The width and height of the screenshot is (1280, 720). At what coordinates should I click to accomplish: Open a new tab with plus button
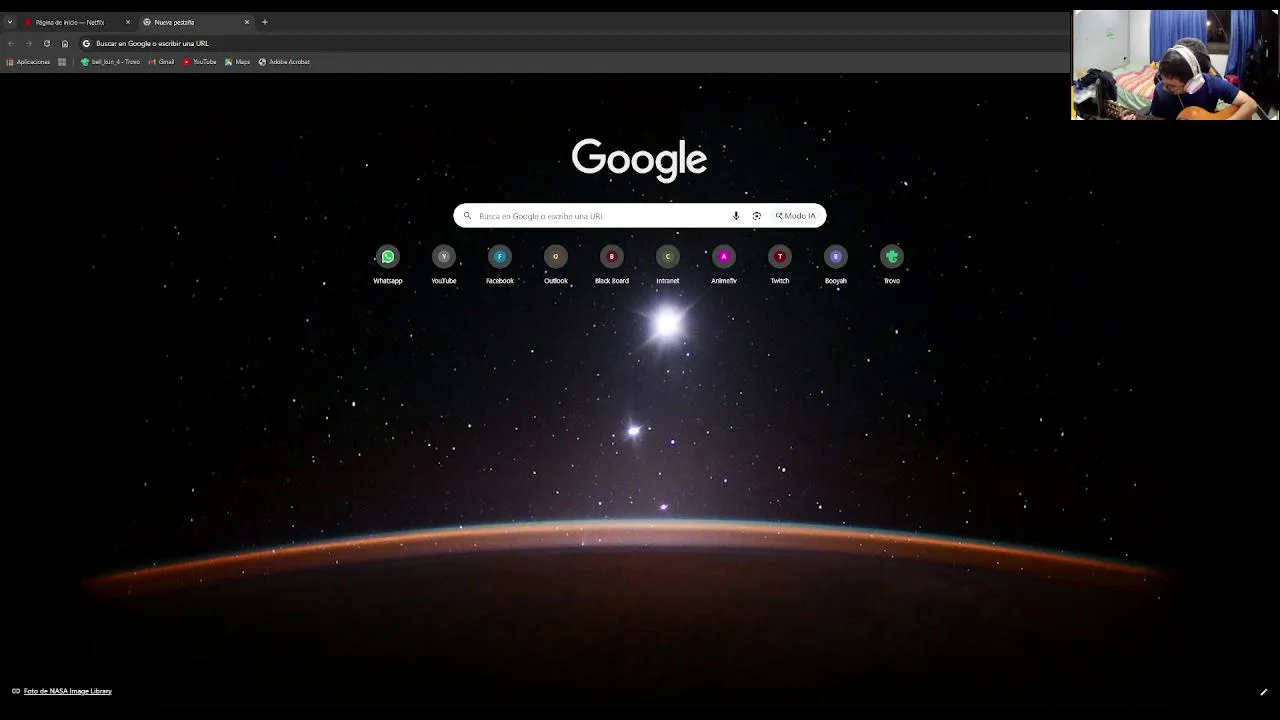click(x=265, y=22)
